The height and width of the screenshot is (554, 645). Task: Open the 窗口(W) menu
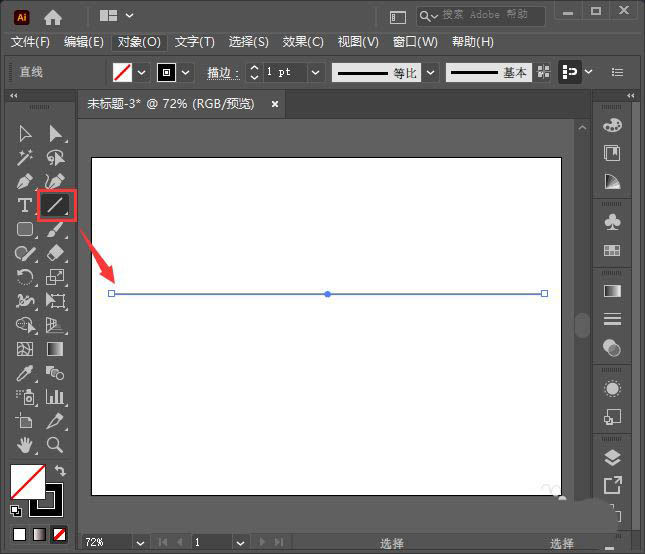[x=415, y=42]
